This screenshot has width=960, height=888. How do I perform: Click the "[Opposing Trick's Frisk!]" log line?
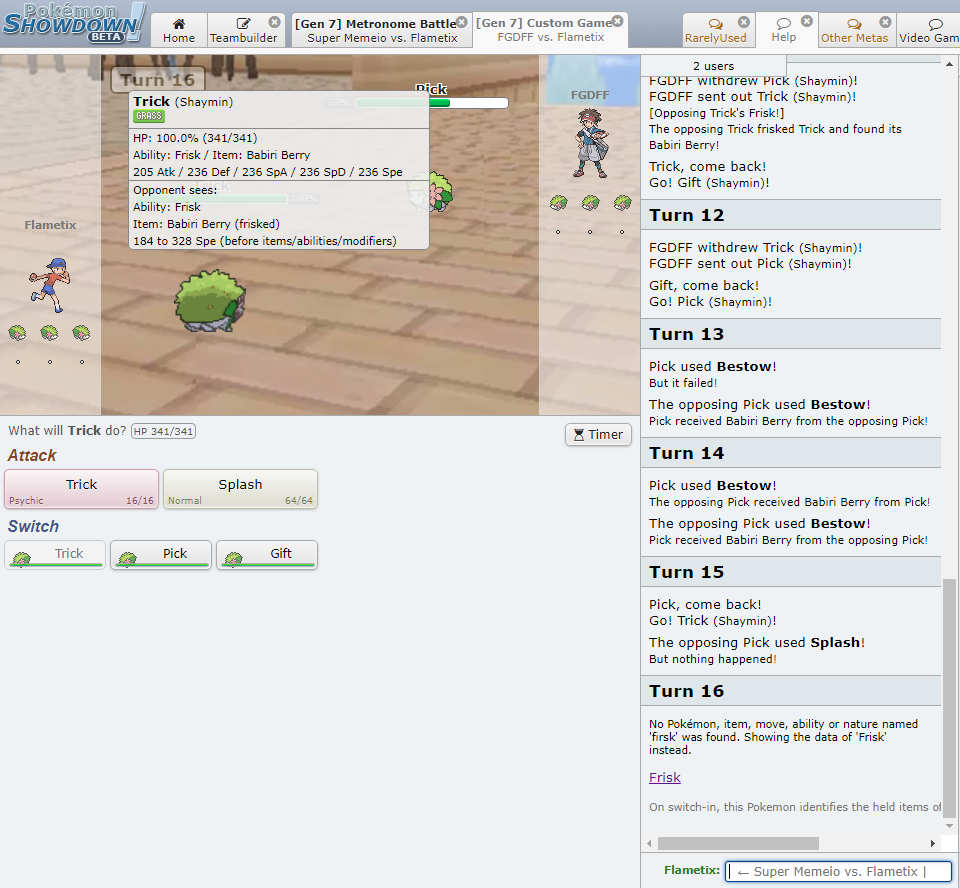(716, 113)
